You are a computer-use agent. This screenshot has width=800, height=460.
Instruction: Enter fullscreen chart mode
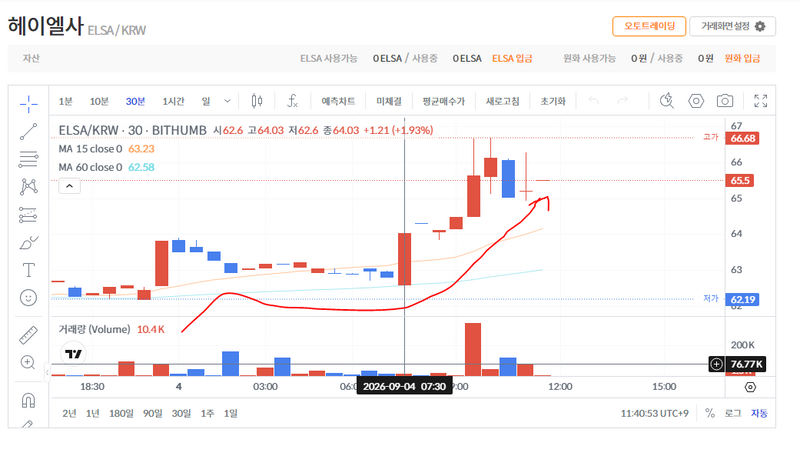tap(761, 101)
